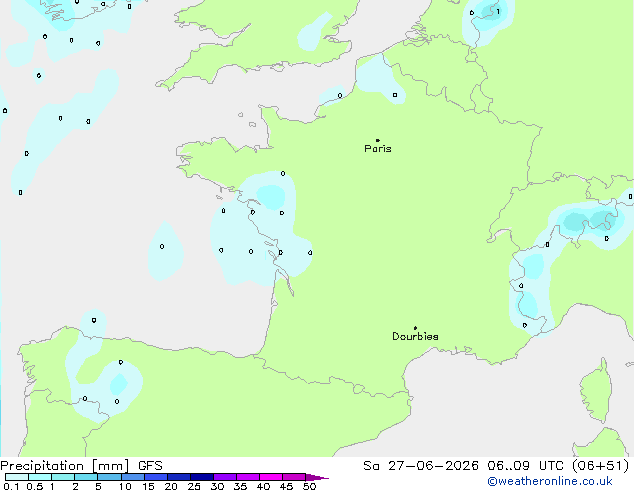Viewport: 634px width, 490px height.
Task: Select the 5–10 mm blue legend swatch
Action: [109, 477]
